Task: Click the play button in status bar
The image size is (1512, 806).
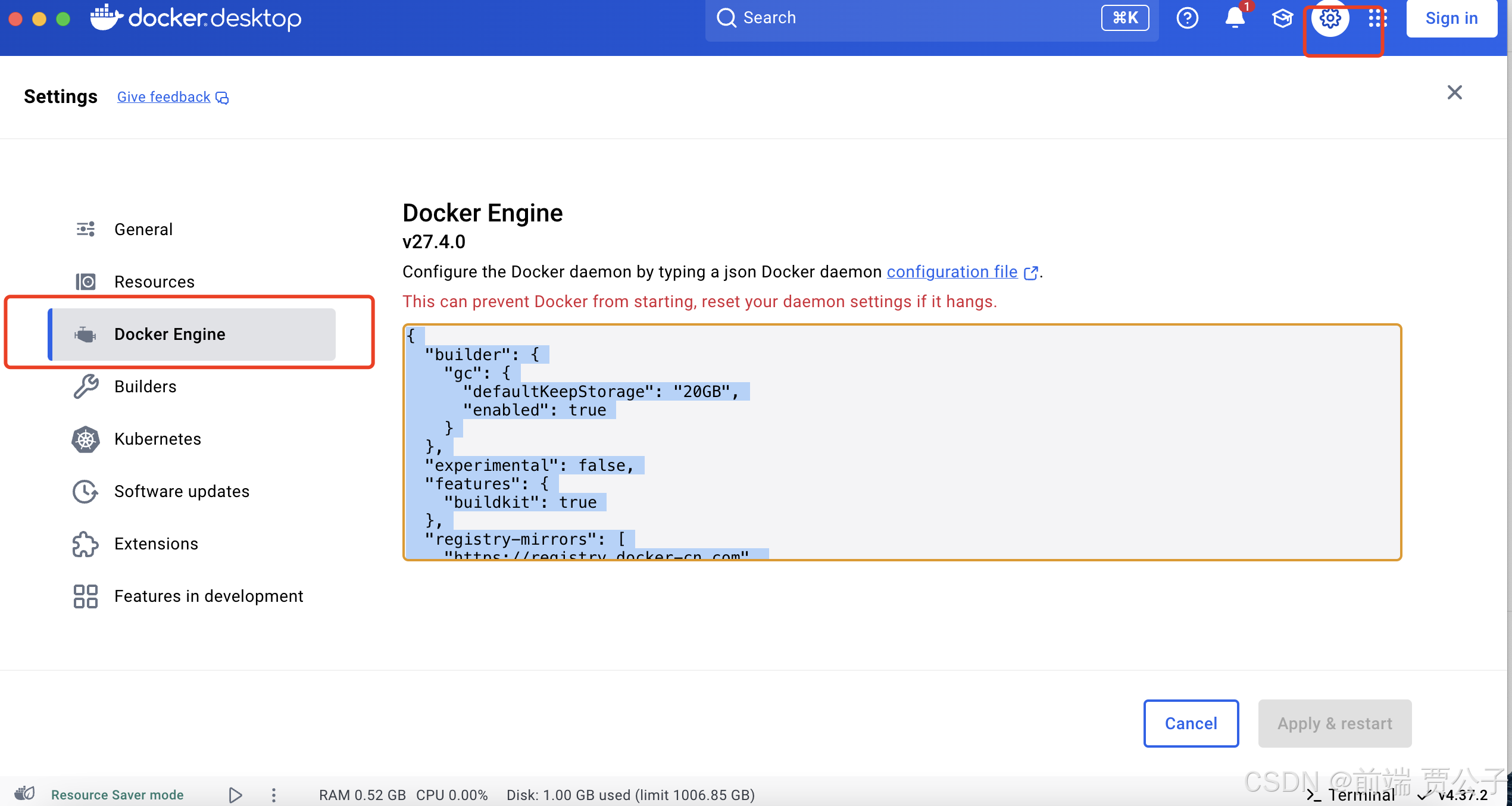Action: point(235,795)
